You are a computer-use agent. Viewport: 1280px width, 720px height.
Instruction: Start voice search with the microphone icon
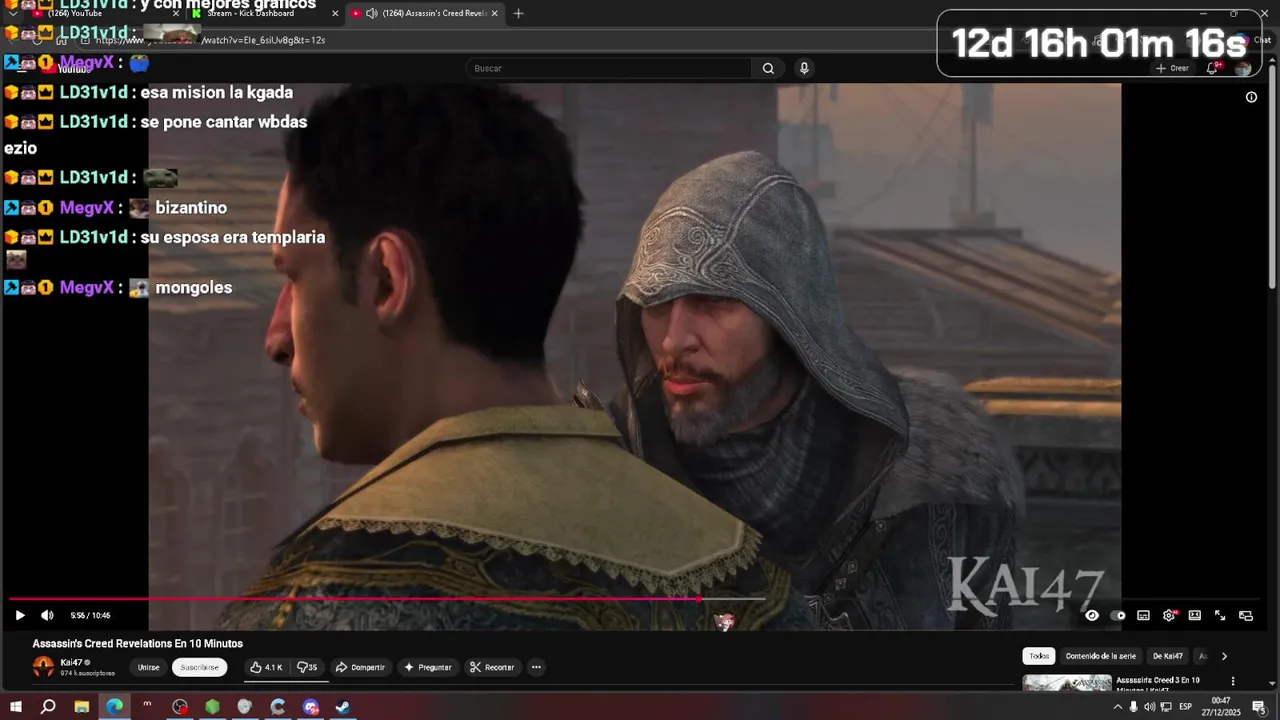click(x=804, y=68)
